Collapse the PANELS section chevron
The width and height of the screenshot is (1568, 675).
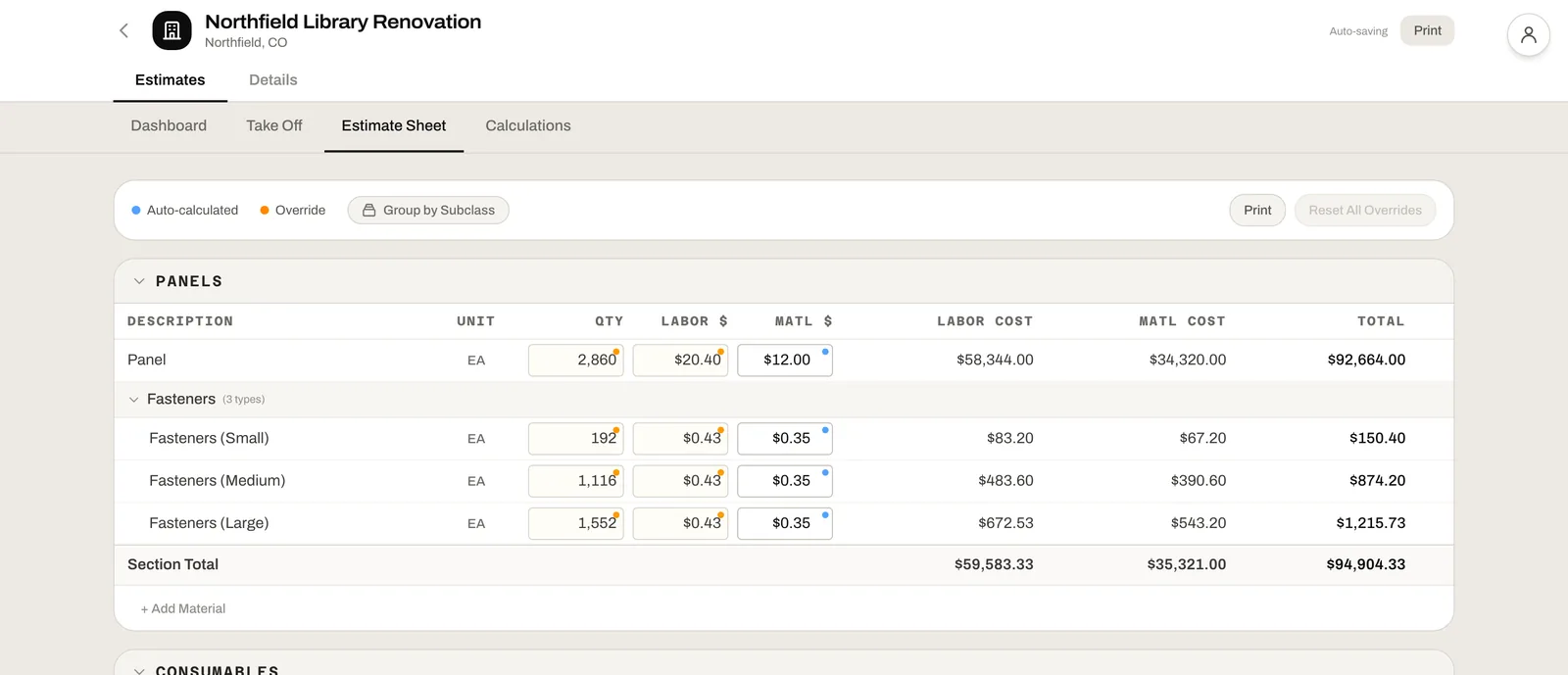[x=139, y=281]
